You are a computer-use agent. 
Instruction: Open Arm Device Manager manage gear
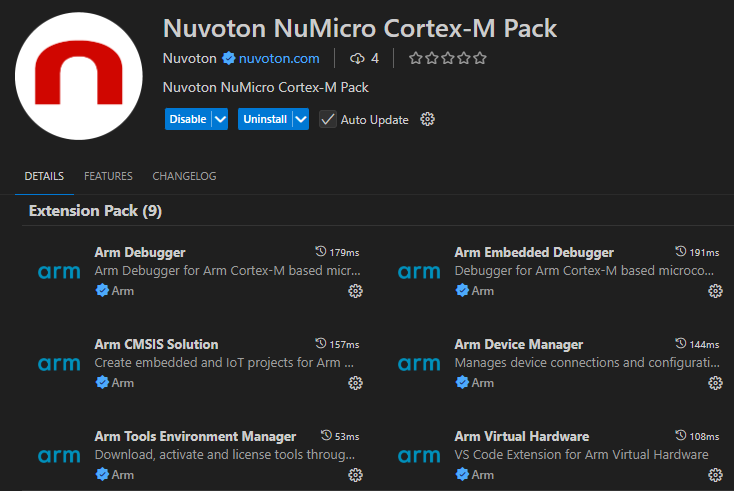click(715, 383)
